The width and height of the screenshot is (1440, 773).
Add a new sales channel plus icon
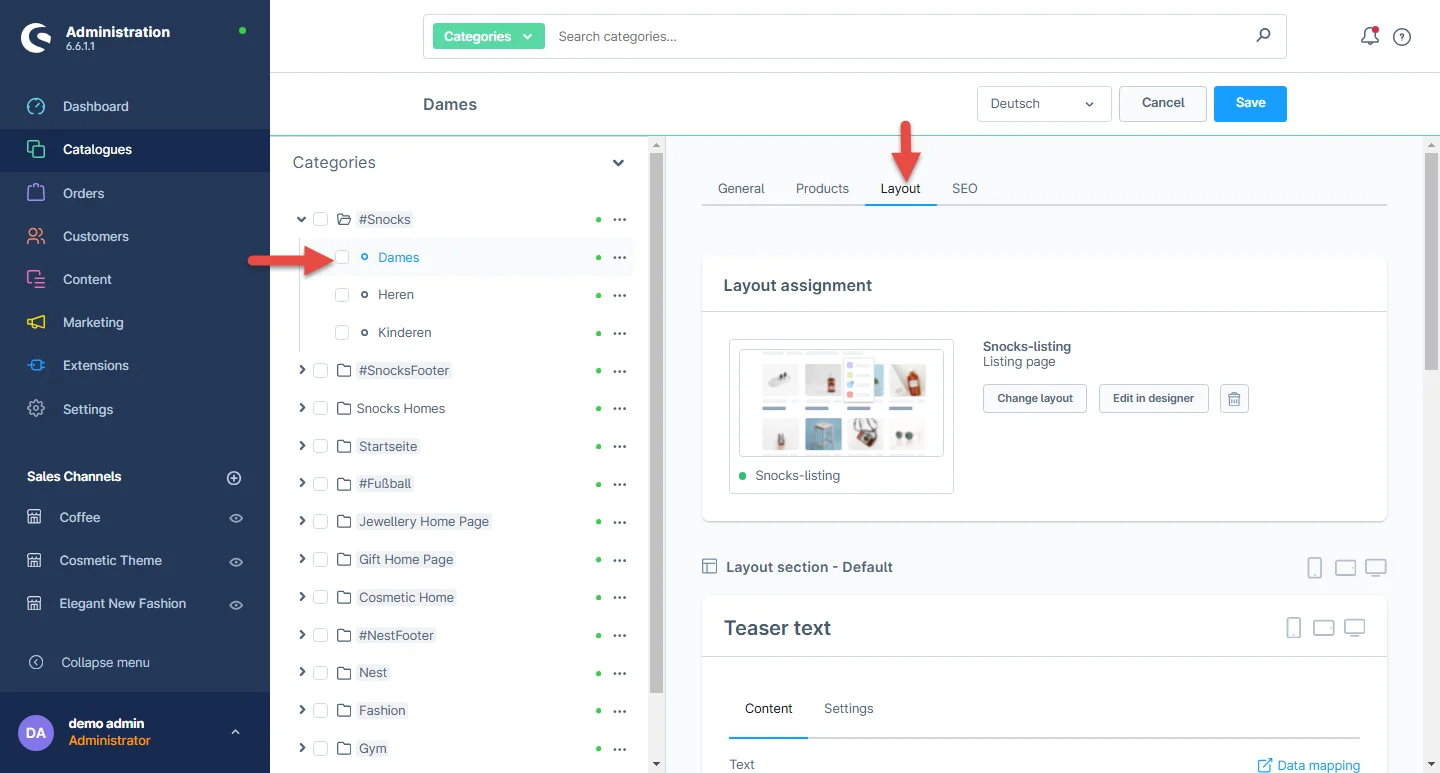[x=234, y=478]
